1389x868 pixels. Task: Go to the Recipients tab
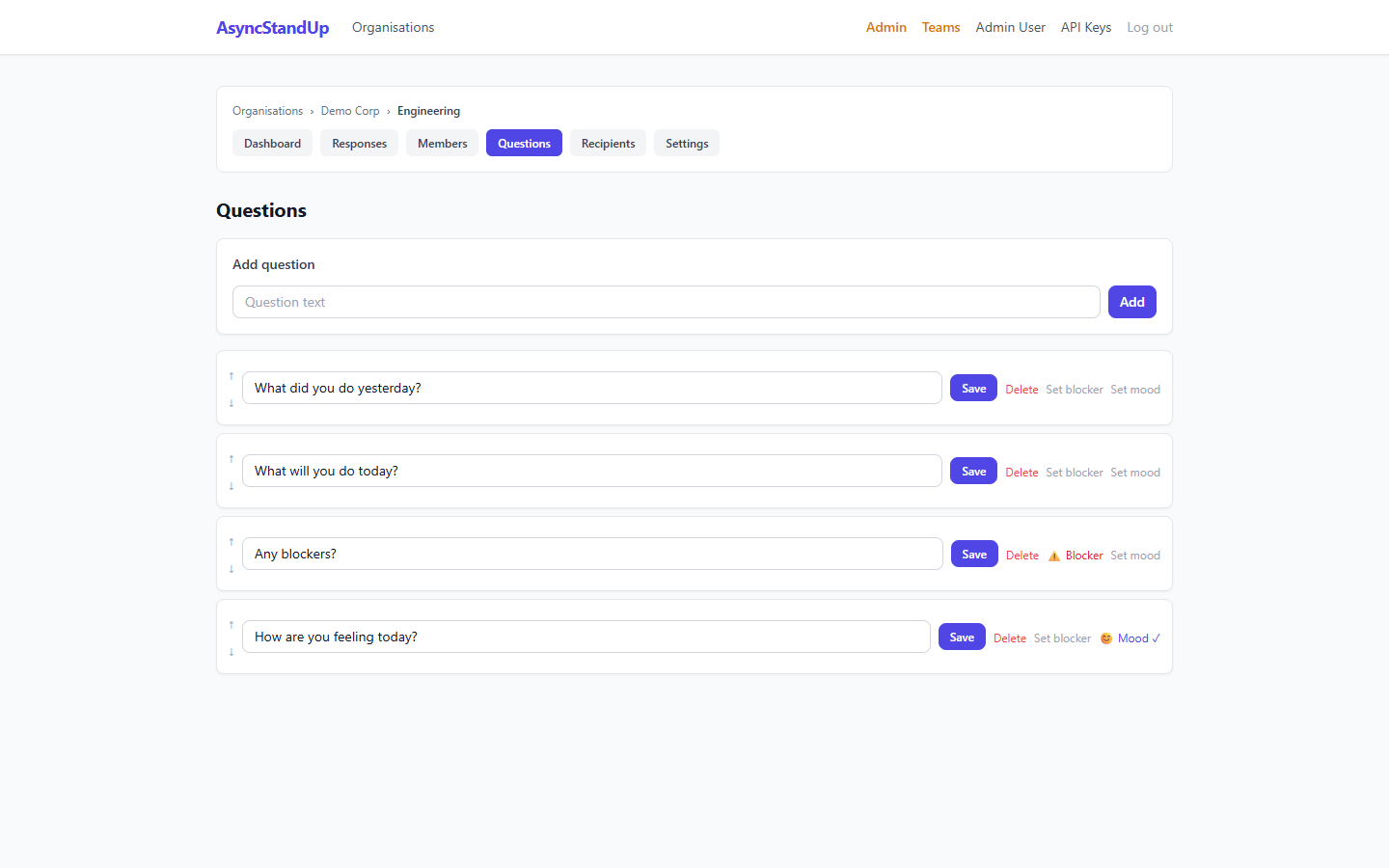coord(608,144)
